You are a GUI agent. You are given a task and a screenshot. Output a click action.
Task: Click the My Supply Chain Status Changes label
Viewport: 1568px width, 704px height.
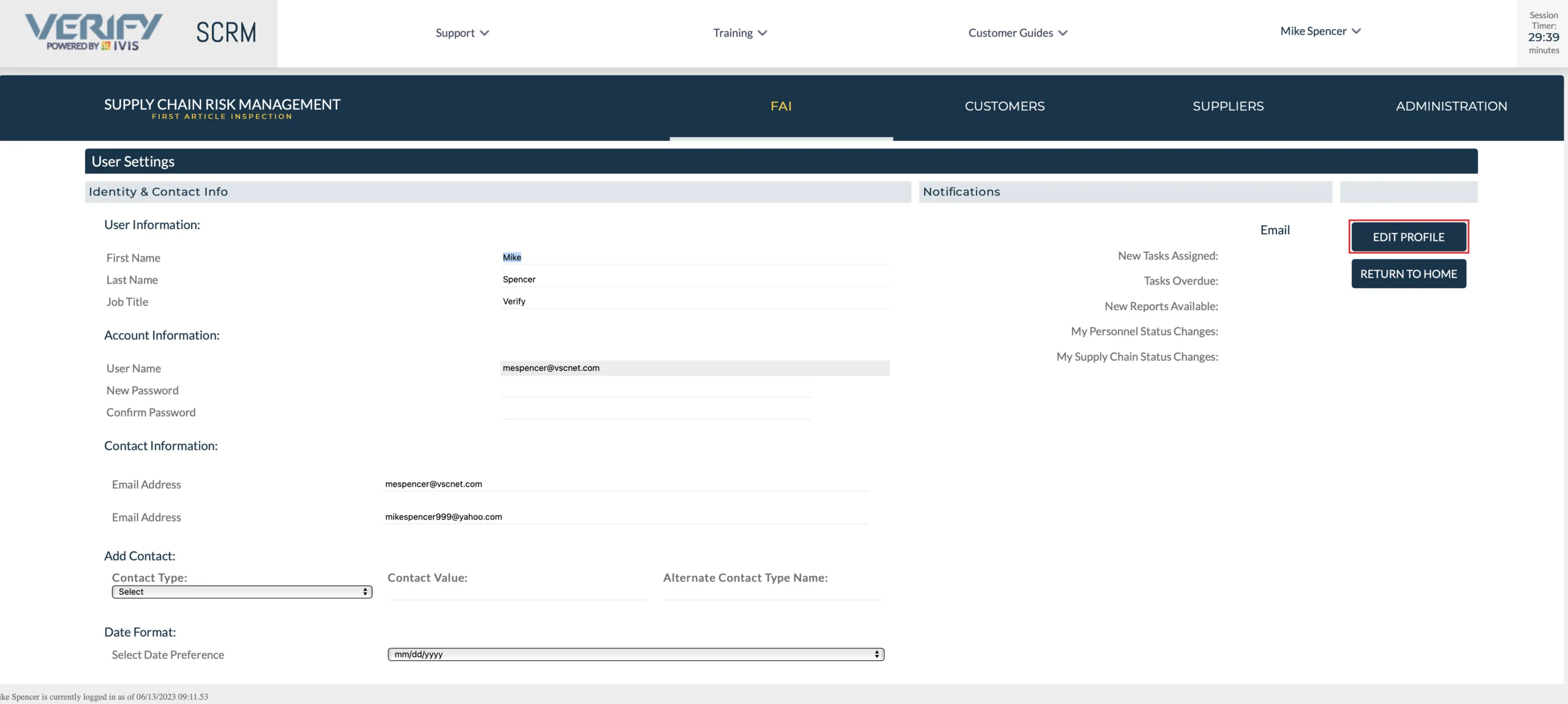(1137, 357)
